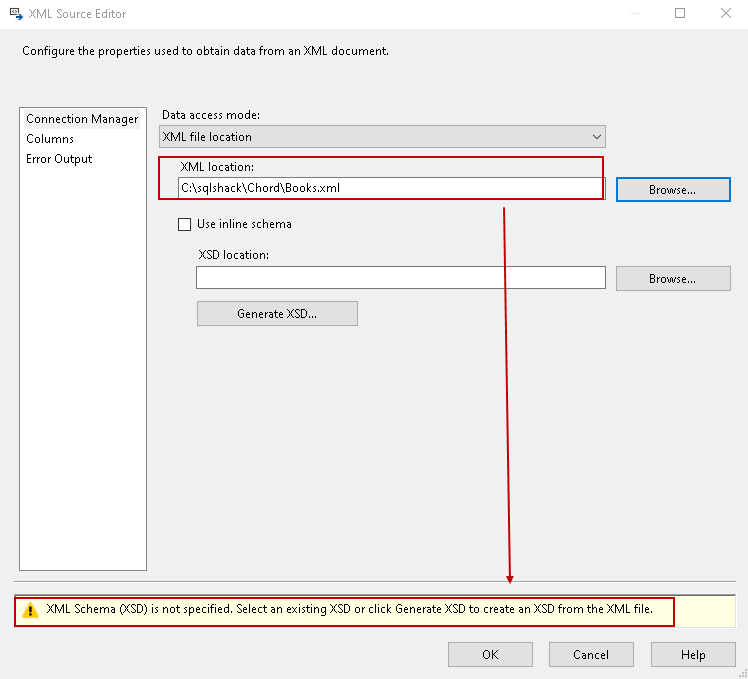
Task: Click the yellow warning icon
Action: [32, 609]
